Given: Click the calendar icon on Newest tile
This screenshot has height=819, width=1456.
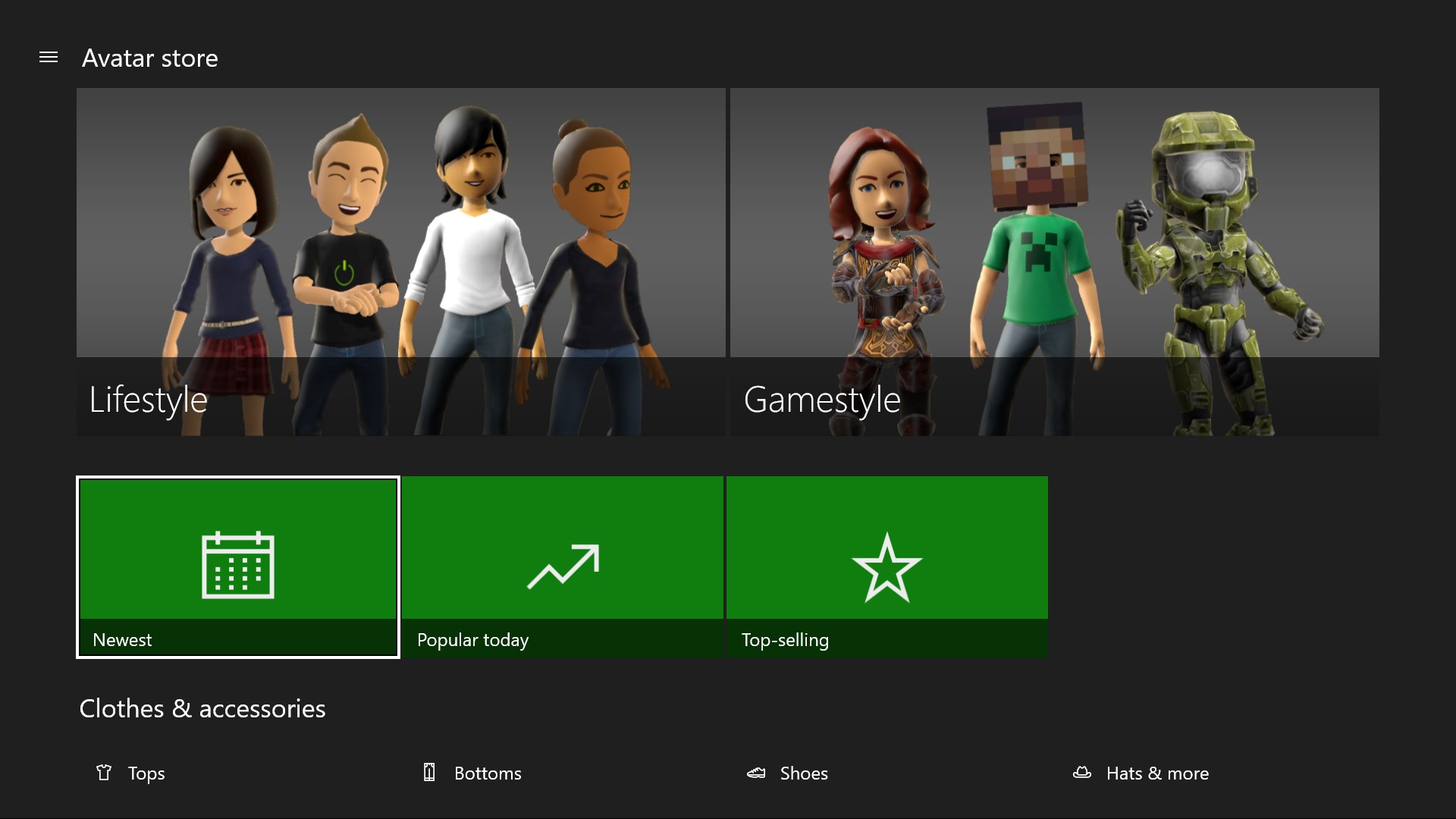Looking at the screenshot, I should pos(237,565).
